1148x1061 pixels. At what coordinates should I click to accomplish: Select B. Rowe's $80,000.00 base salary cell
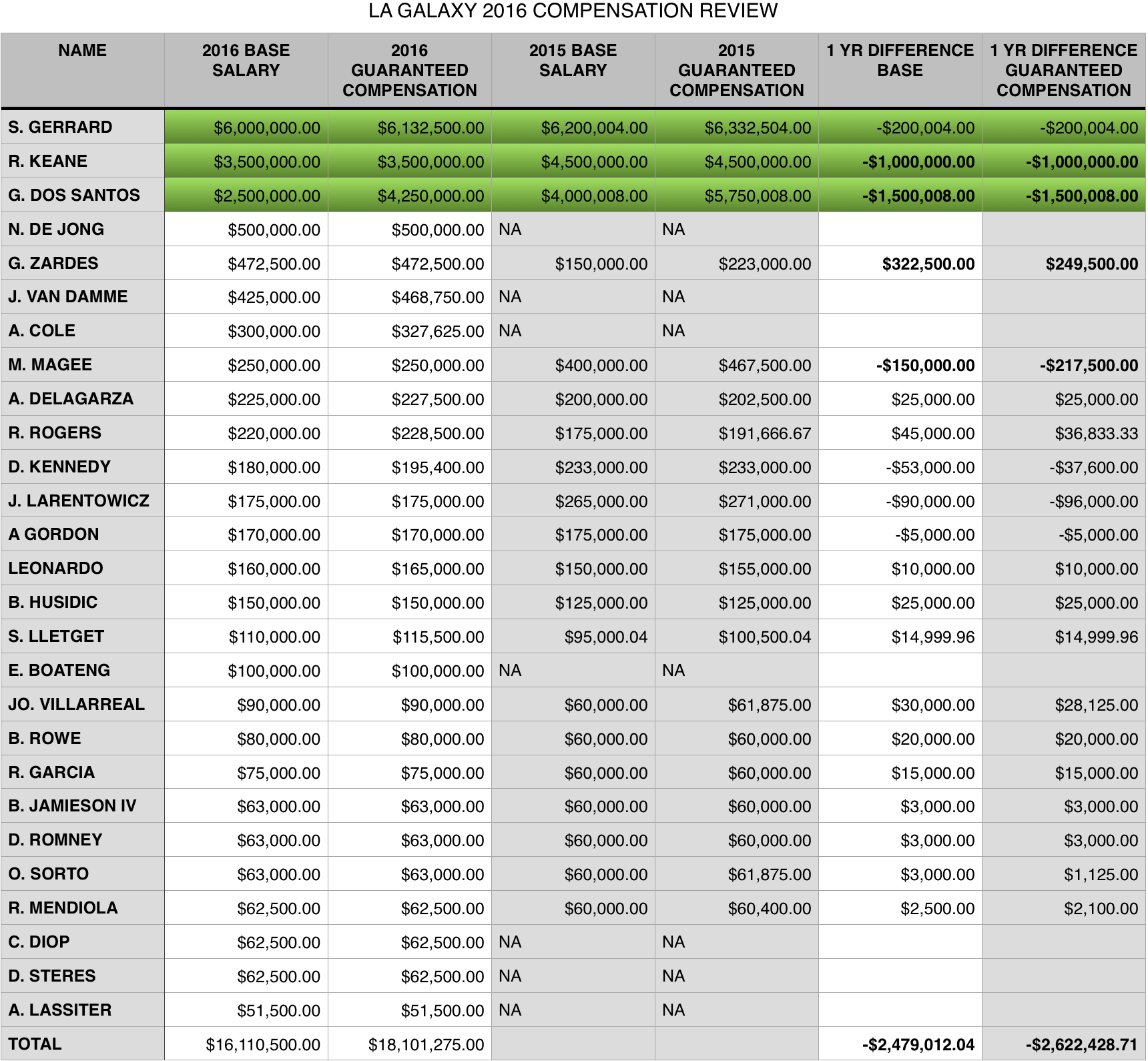[x=246, y=738]
